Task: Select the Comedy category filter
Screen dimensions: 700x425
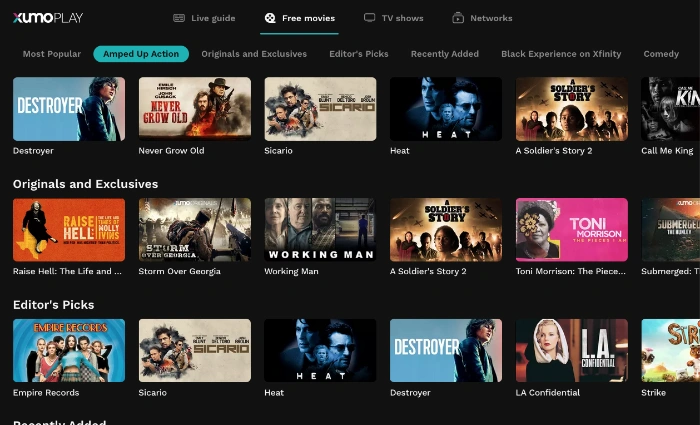Action: [x=661, y=54]
